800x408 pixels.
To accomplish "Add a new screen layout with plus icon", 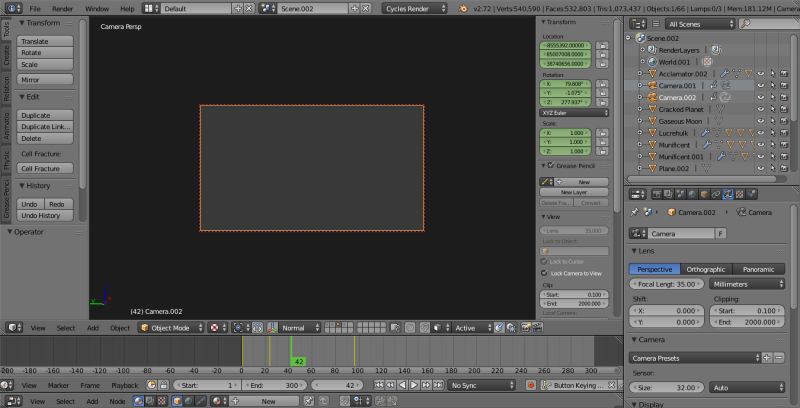I will pos(238,9).
